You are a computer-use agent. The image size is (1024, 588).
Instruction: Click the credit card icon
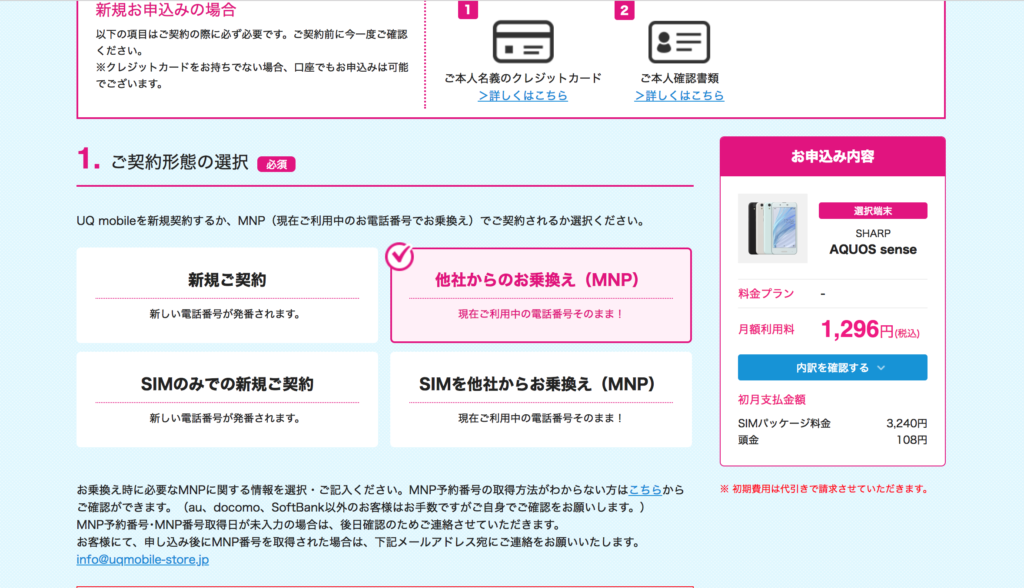click(x=522, y=42)
